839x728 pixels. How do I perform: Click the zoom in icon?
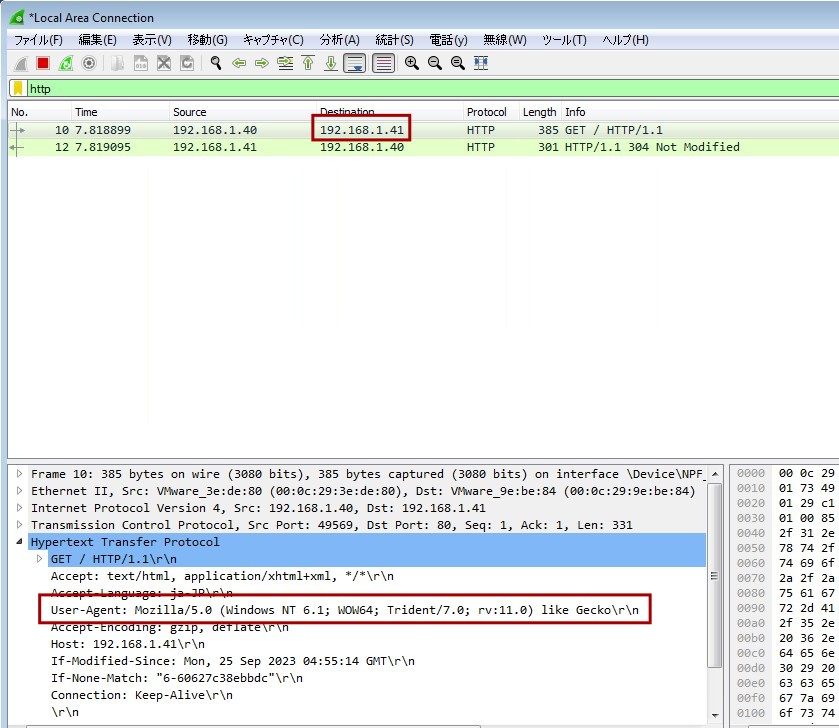411,63
